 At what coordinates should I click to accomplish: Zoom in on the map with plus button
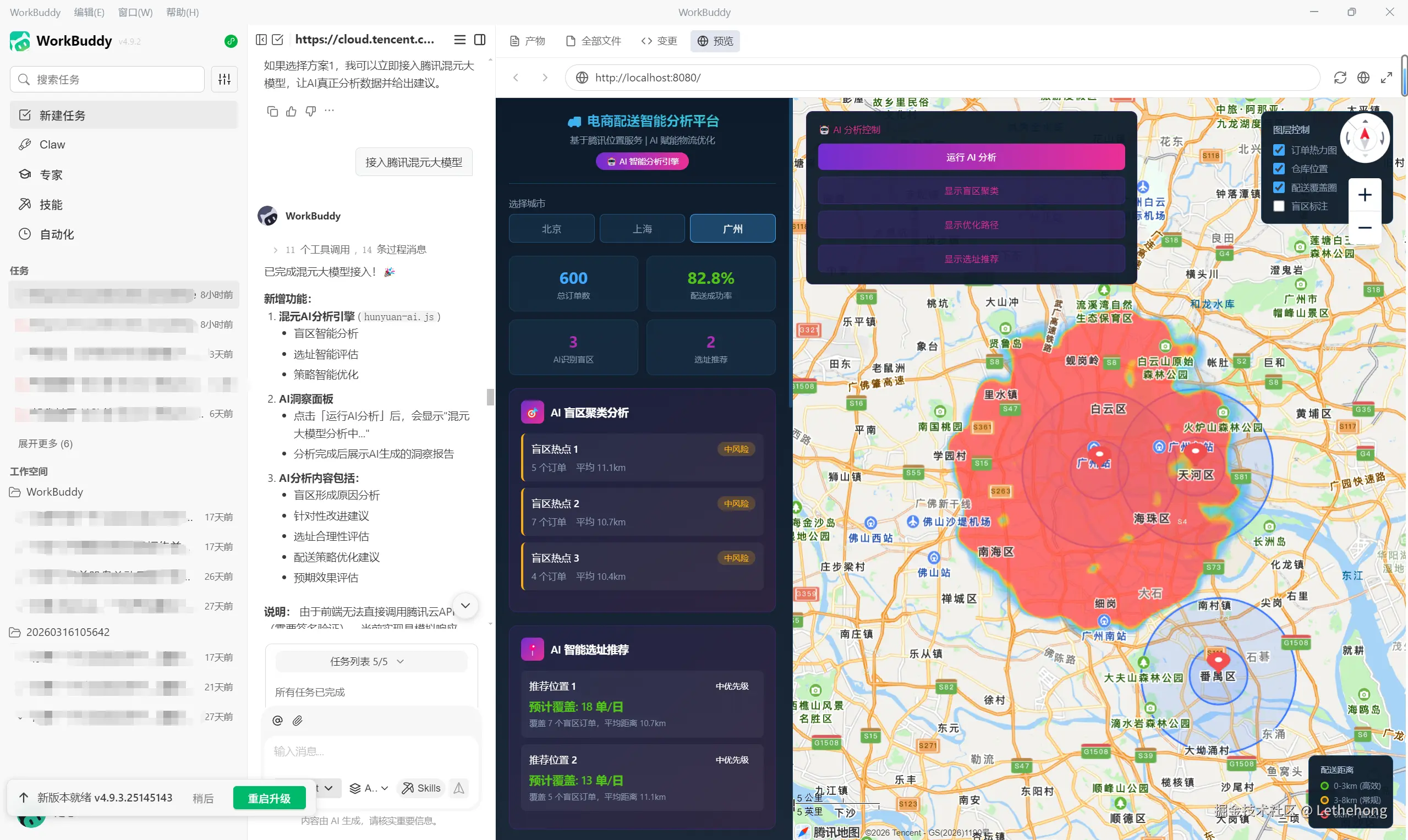click(x=1365, y=195)
